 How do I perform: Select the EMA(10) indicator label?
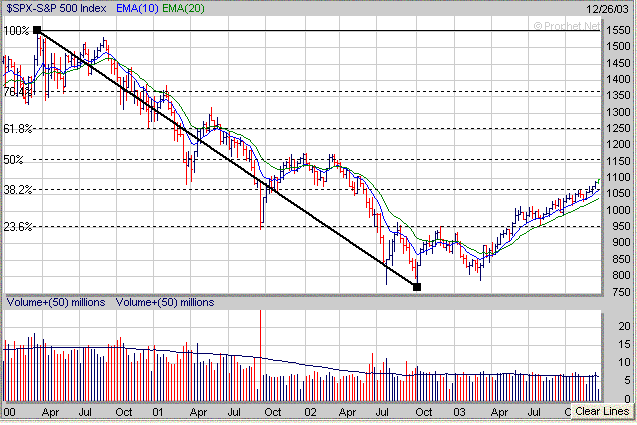136,8
